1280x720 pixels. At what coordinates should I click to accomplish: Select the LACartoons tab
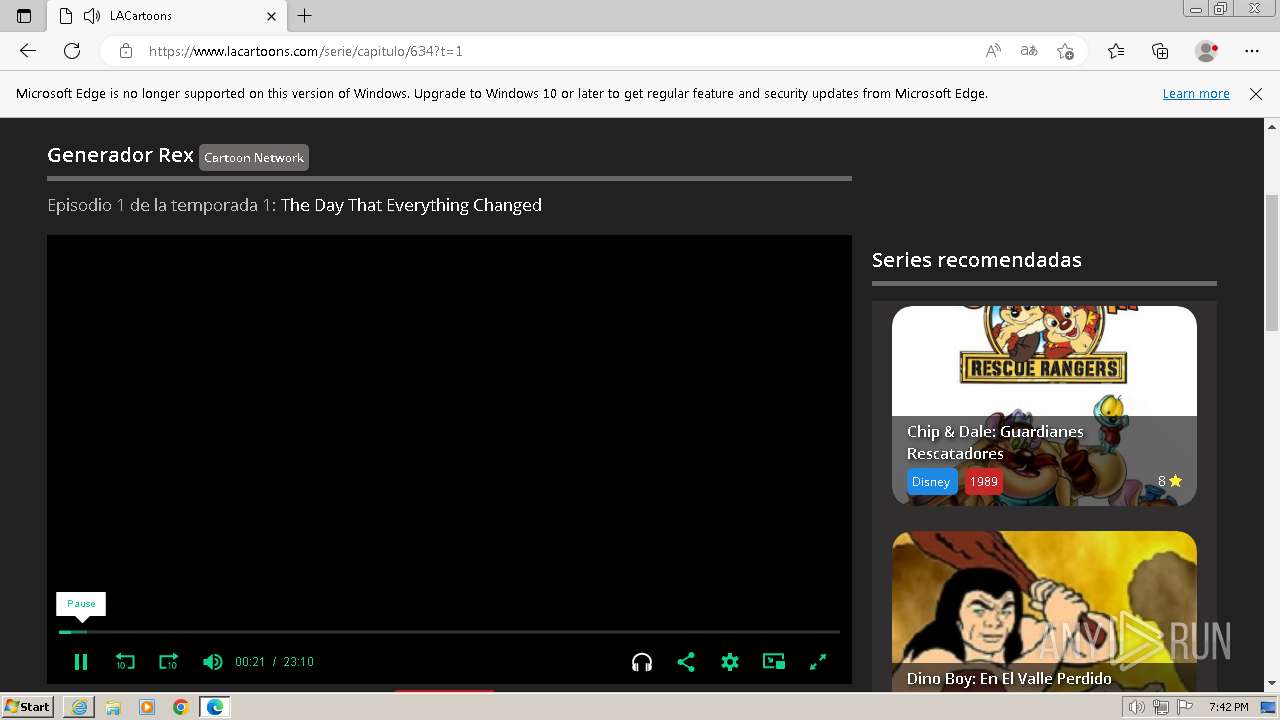pyautogui.click(x=167, y=16)
